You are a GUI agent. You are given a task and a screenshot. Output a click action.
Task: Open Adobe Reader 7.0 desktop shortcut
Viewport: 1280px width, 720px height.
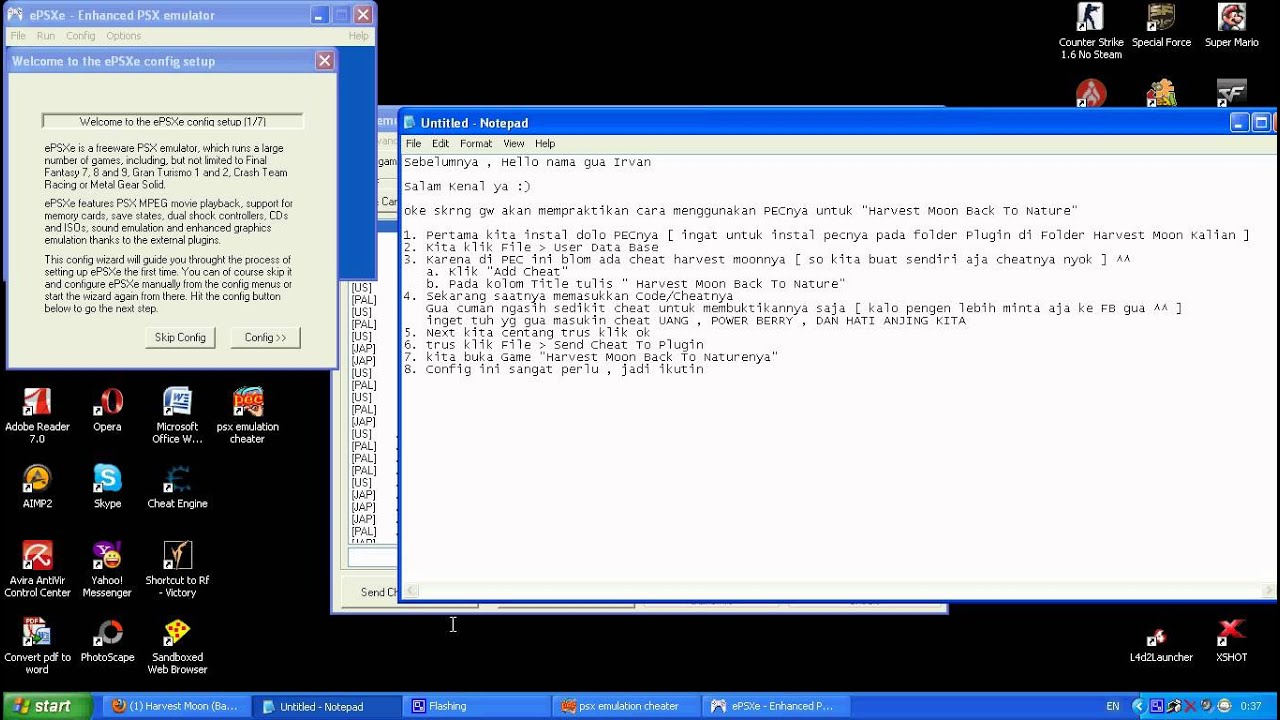coord(37,415)
